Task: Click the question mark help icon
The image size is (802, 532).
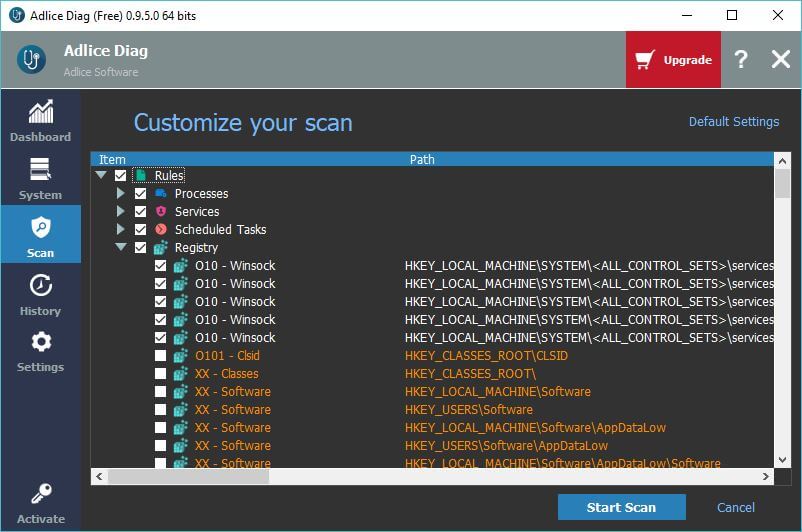Action: 740,60
